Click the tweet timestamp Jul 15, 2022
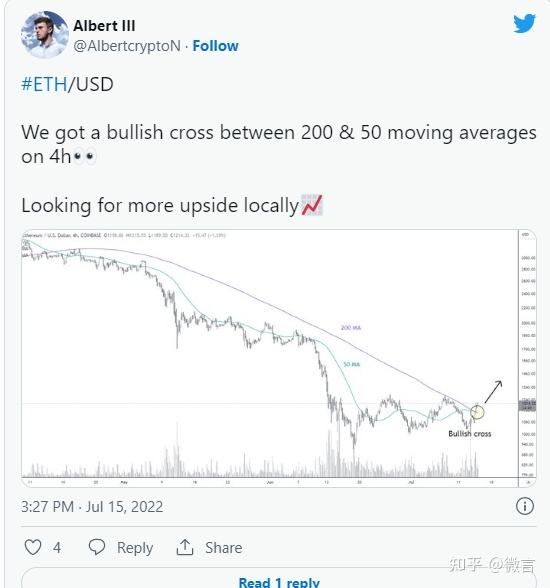The height and width of the screenshot is (588, 550). tap(92, 507)
